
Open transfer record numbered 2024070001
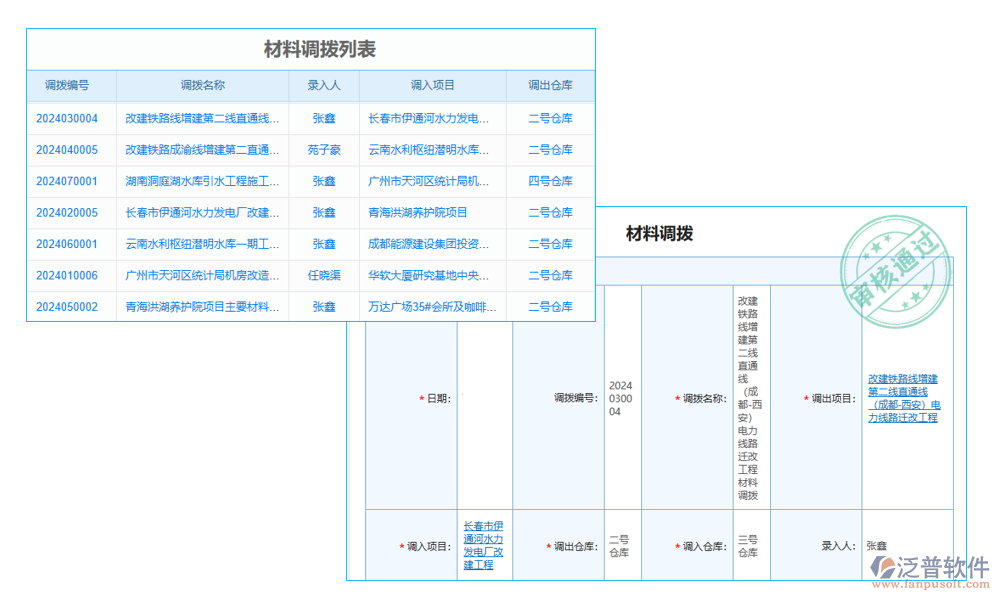tap(66, 181)
